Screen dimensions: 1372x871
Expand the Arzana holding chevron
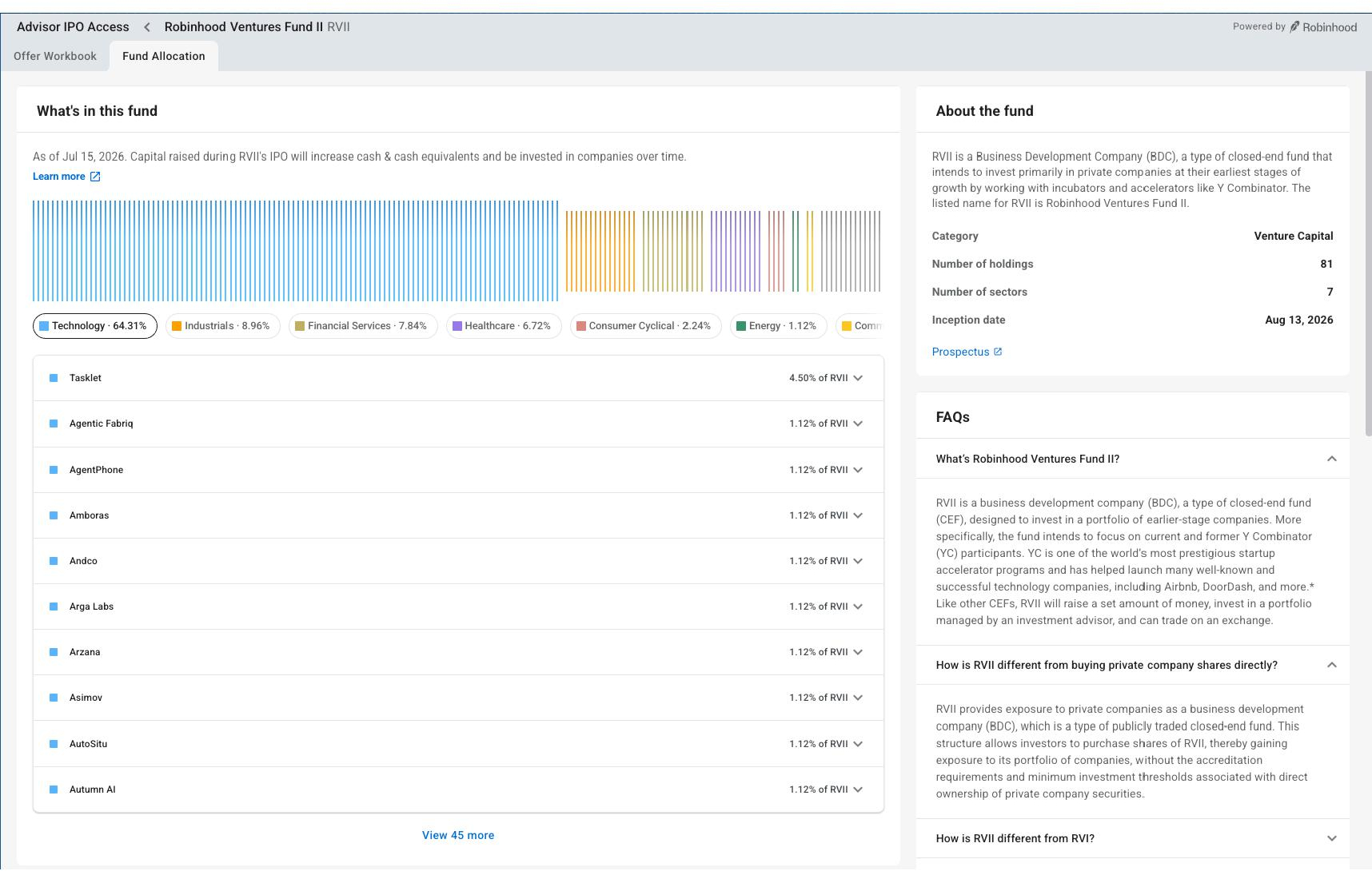point(858,652)
